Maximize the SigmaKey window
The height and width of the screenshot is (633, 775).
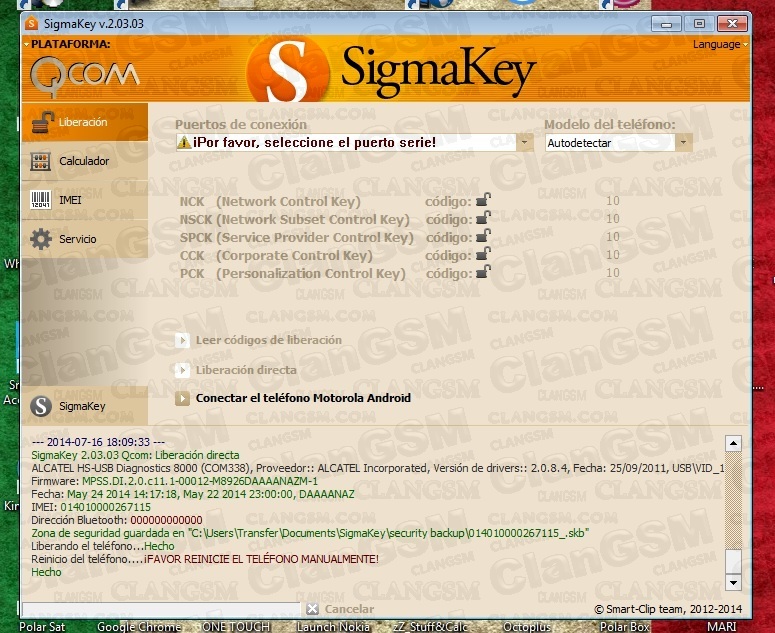[699, 24]
